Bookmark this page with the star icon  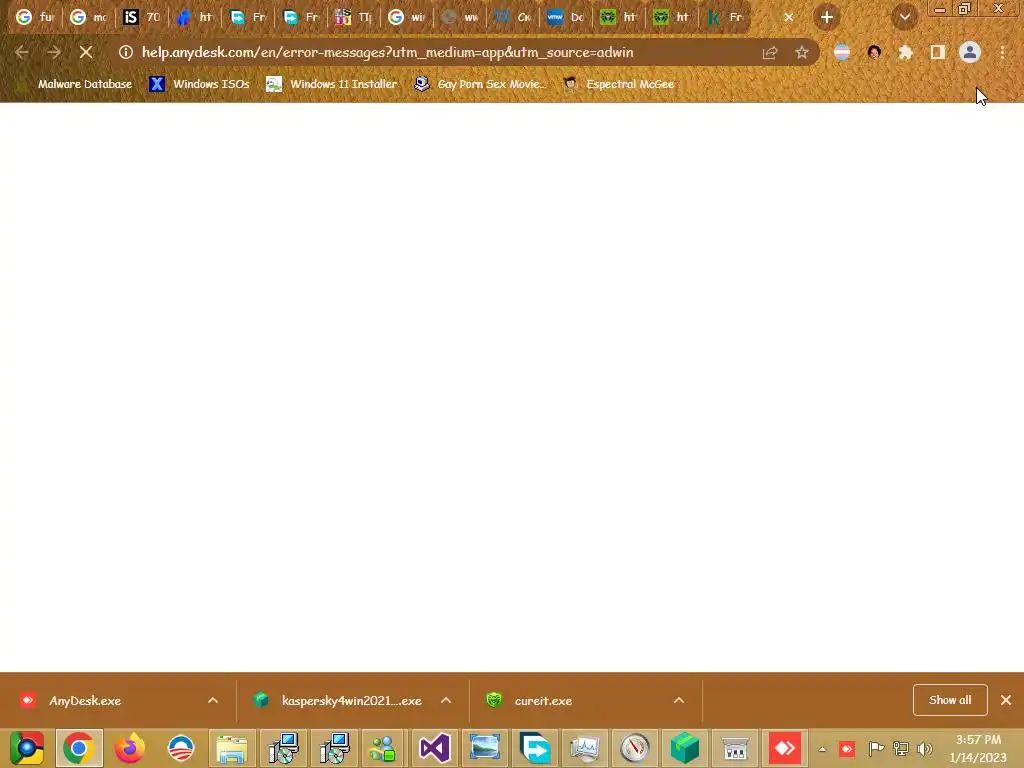[802, 52]
